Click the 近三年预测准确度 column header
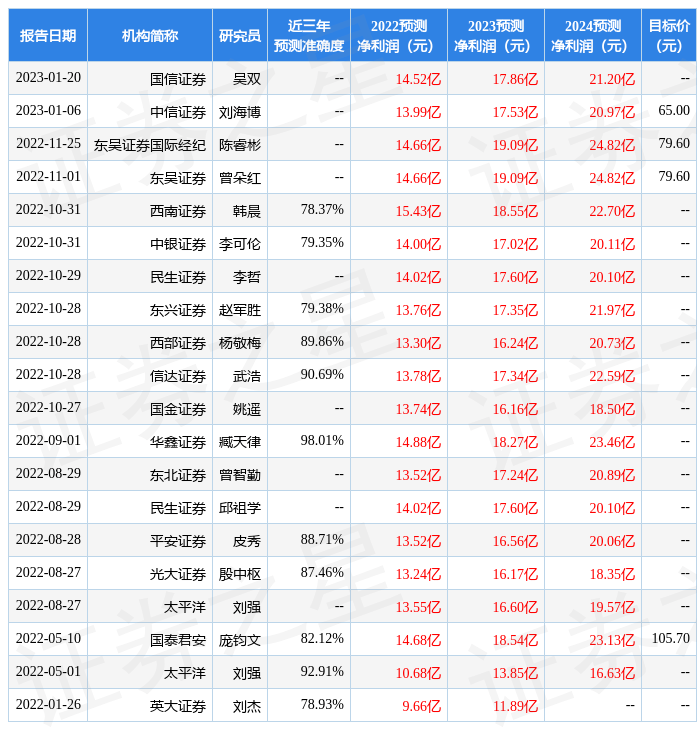 309,36
